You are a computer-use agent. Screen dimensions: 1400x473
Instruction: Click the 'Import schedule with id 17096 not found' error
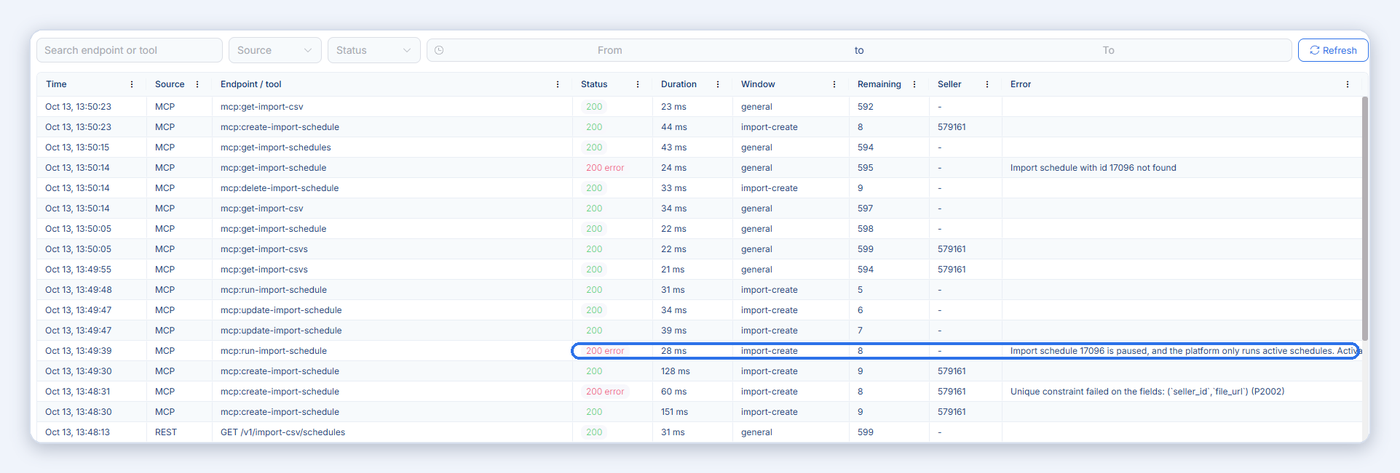tap(1093, 168)
